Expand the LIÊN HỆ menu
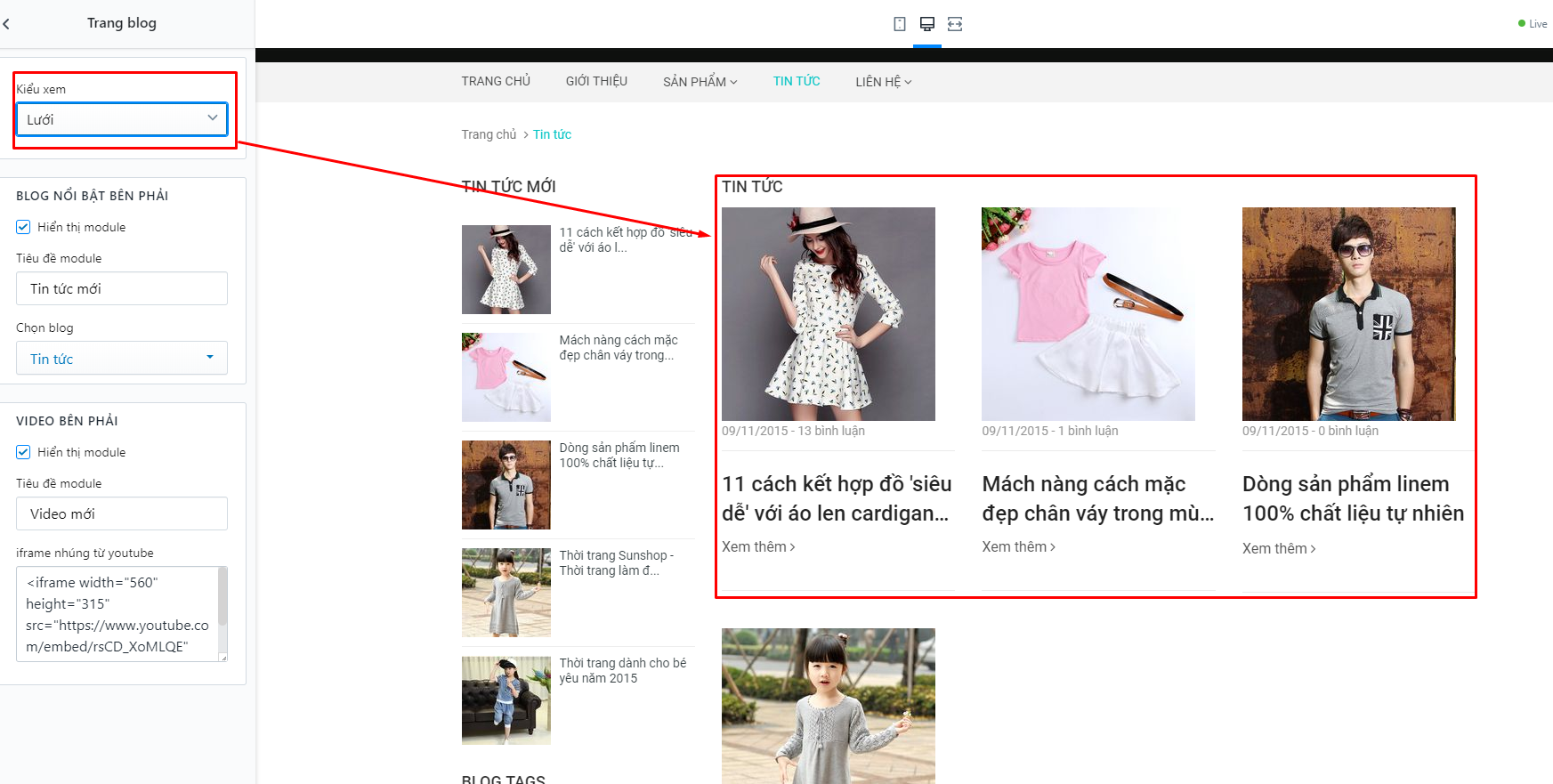The height and width of the screenshot is (784, 1553). tap(884, 82)
